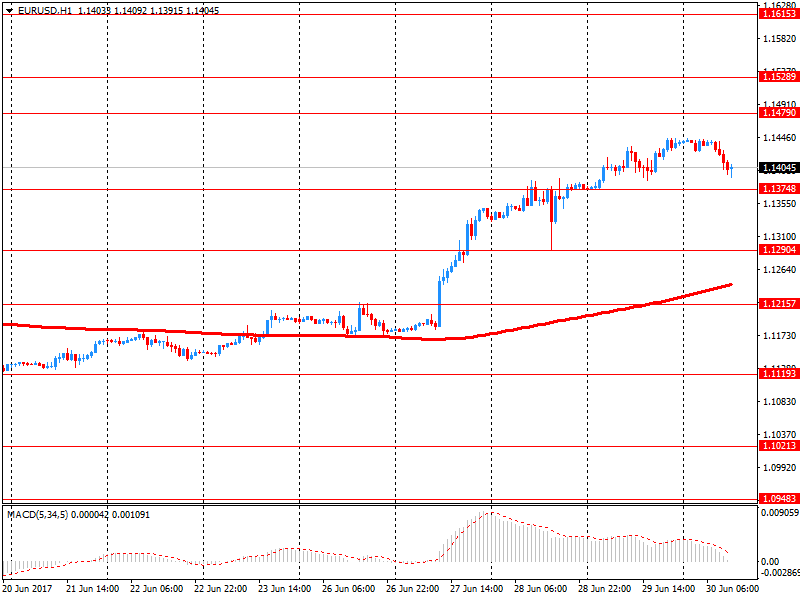This screenshot has width=800, height=600.
Task: Select the horizontal line at 1.13748
Action: click(380, 189)
